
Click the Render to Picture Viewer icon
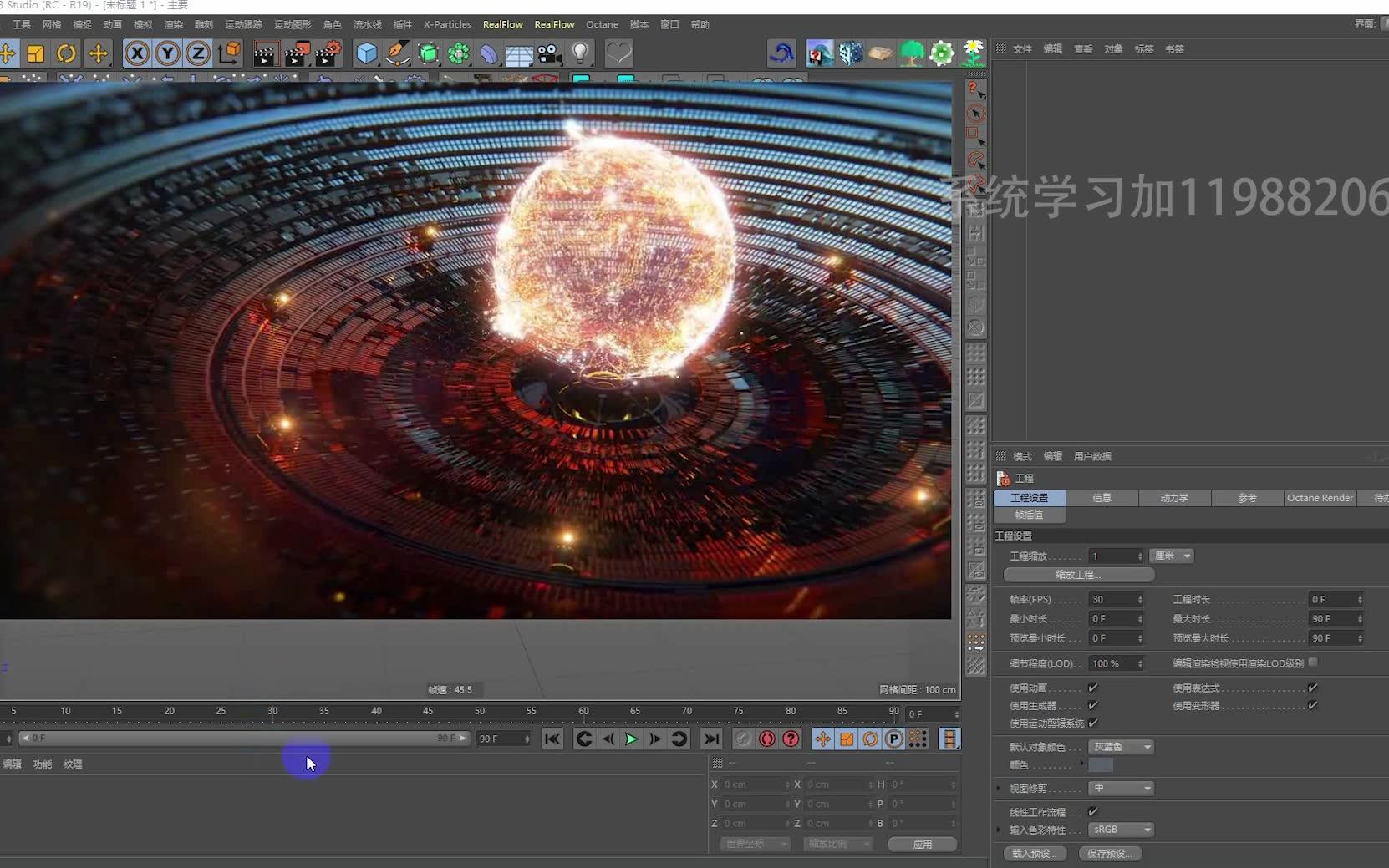point(298,53)
